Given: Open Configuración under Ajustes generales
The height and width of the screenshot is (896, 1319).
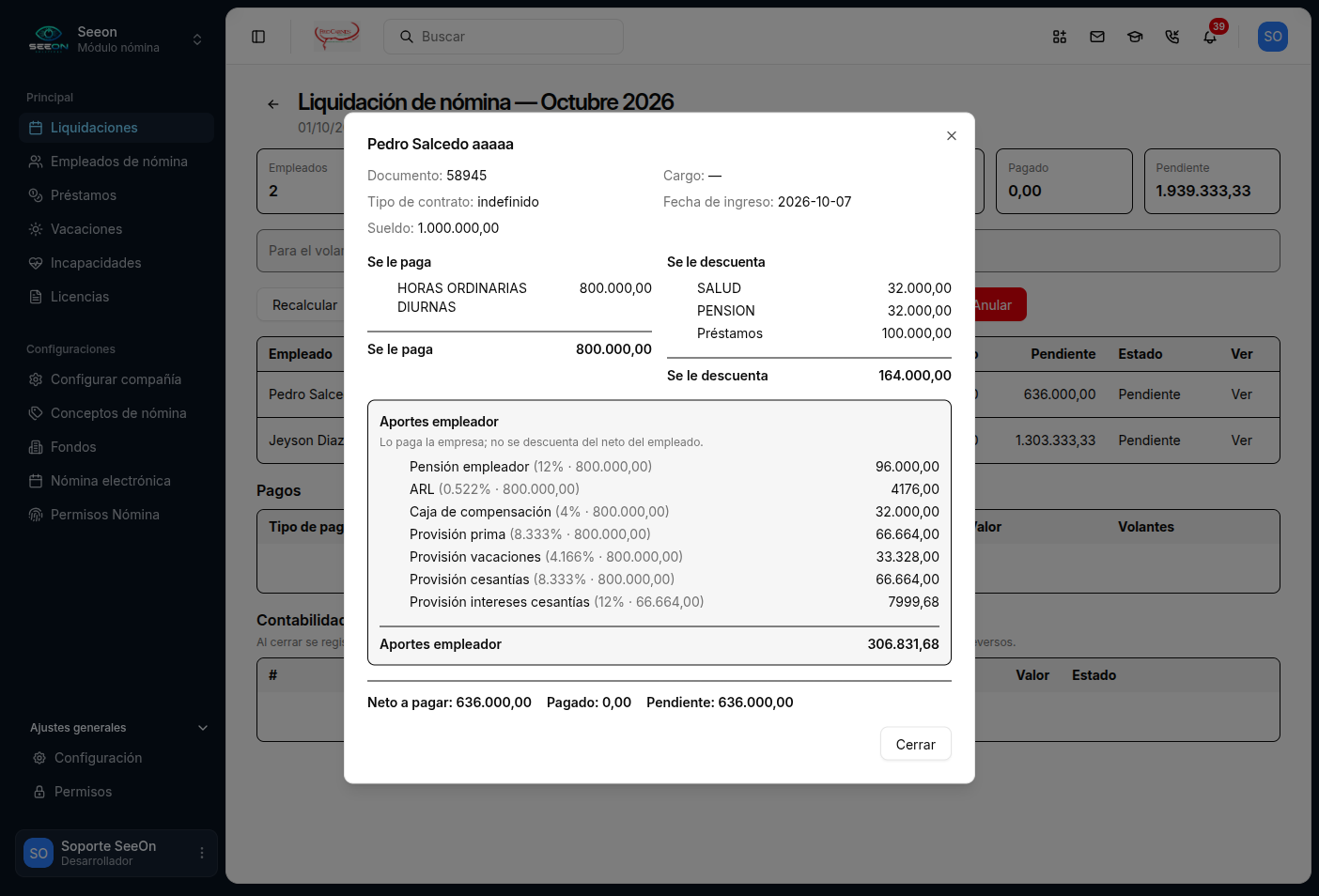Looking at the screenshot, I should [118, 758].
